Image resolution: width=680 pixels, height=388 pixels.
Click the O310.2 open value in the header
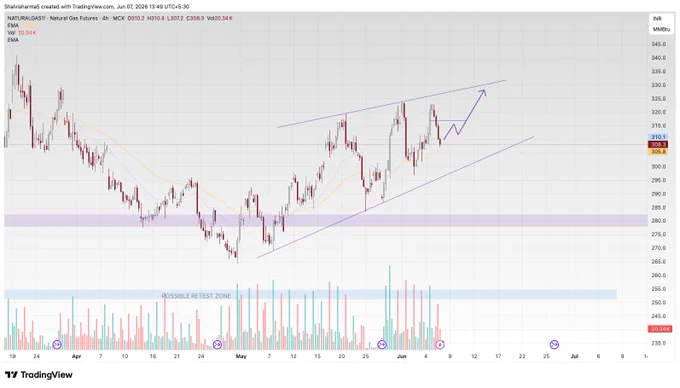point(136,18)
